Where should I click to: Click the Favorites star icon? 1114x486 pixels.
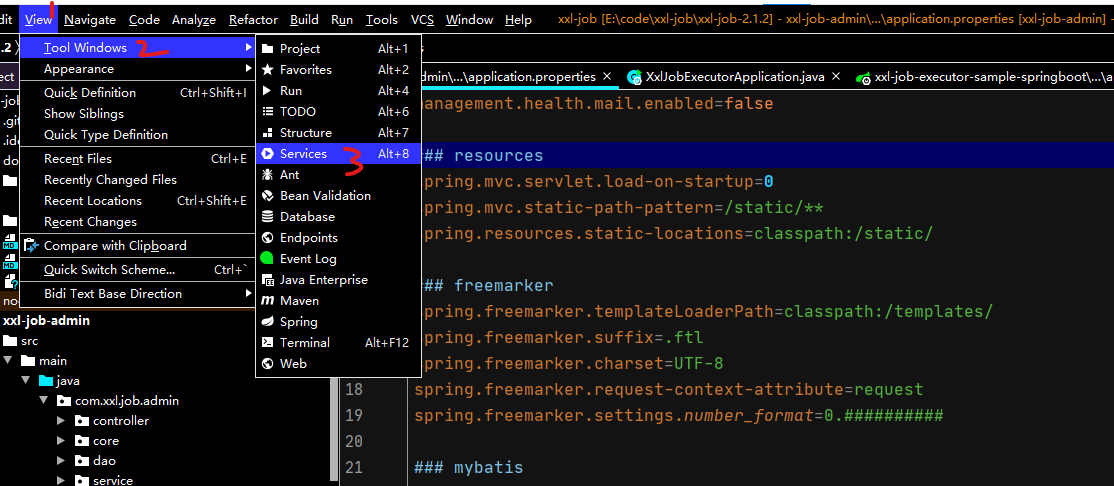pyautogui.click(x=268, y=70)
